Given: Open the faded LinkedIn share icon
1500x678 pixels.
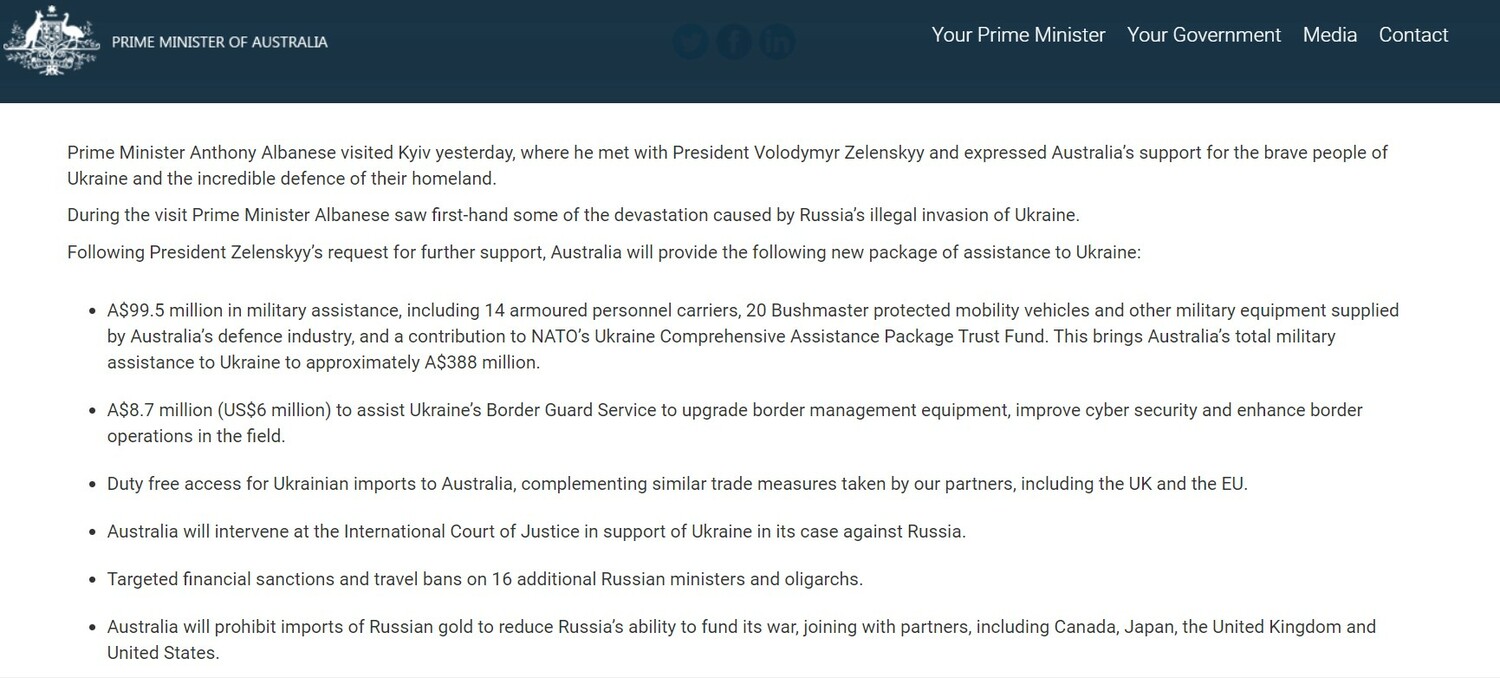Looking at the screenshot, I should [777, 42].
